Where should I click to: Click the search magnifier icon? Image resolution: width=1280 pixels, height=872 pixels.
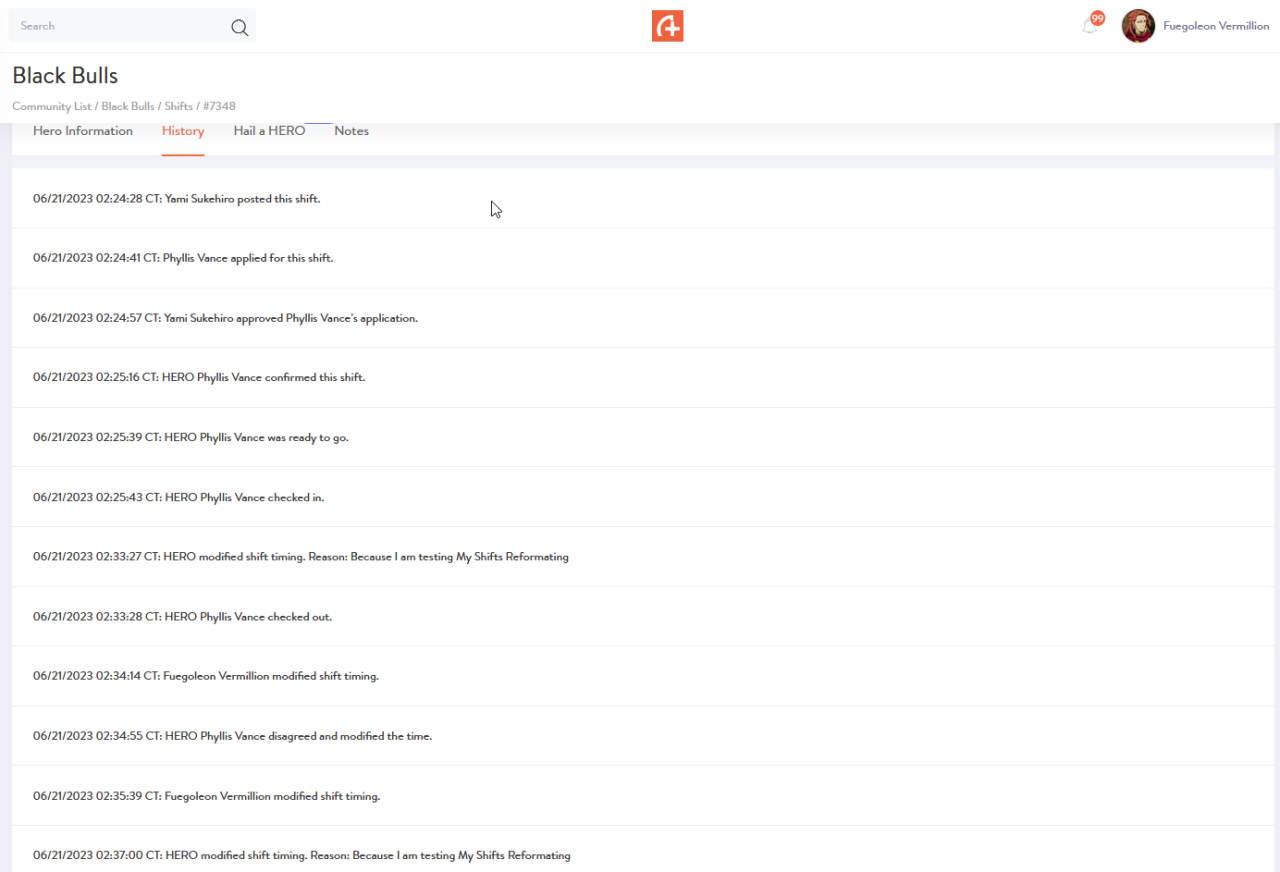pyautogui.click(x=239, y=27)
